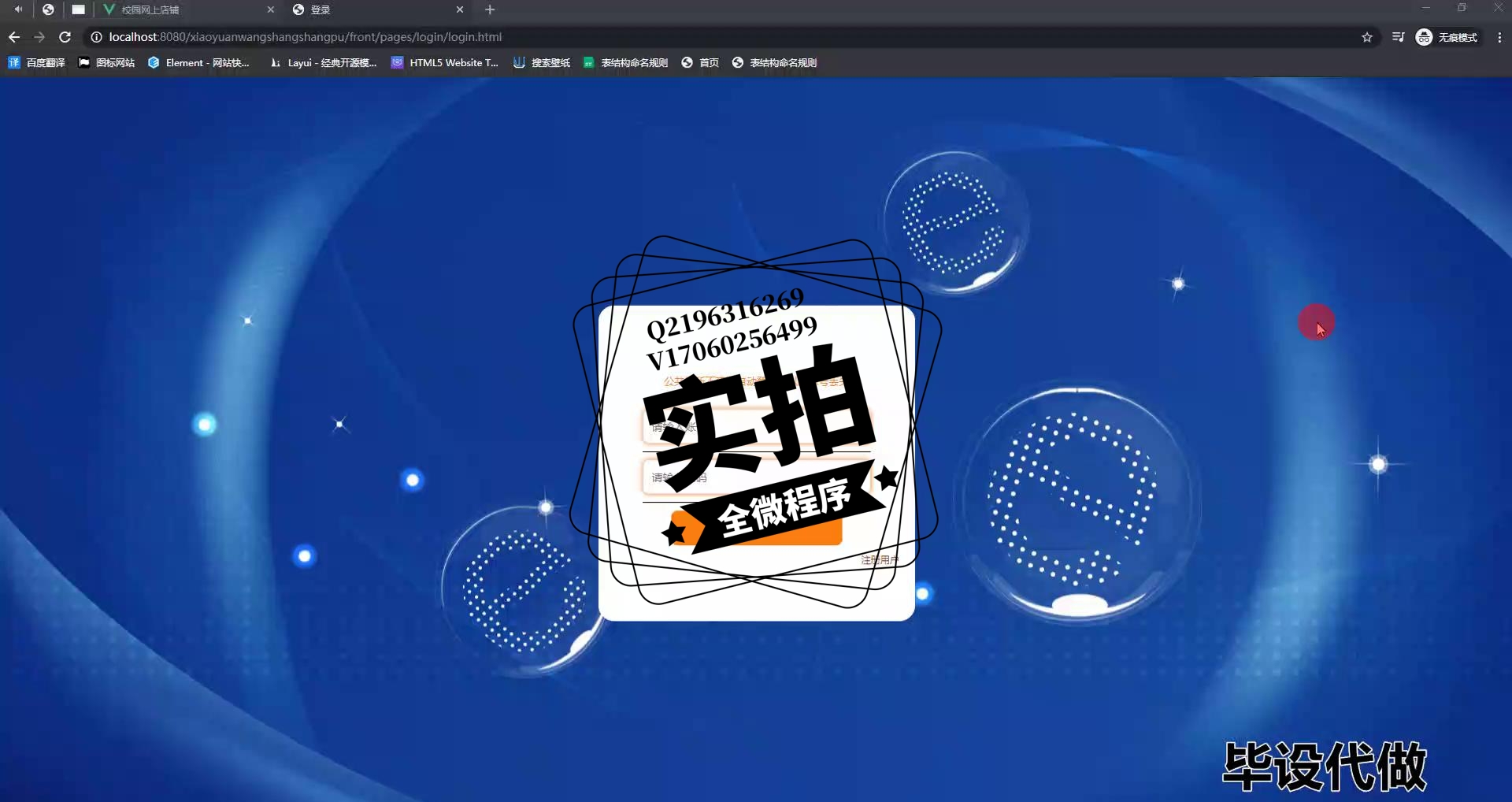Restore down the browser window
This screenshot has height=802, width=1512.
coord(1462,8)
